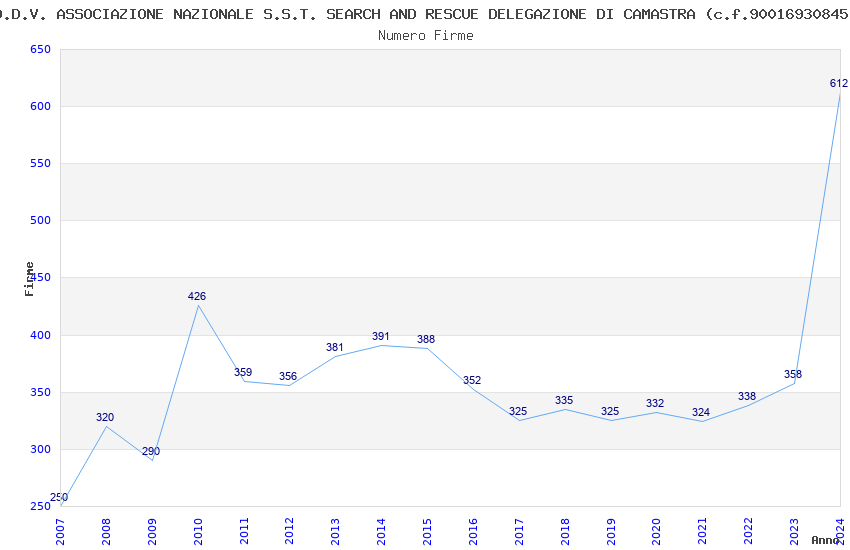Screen dimensions: 850x550
Task: Select the 391 data label above 2014
Action: (x=380, y=337)
